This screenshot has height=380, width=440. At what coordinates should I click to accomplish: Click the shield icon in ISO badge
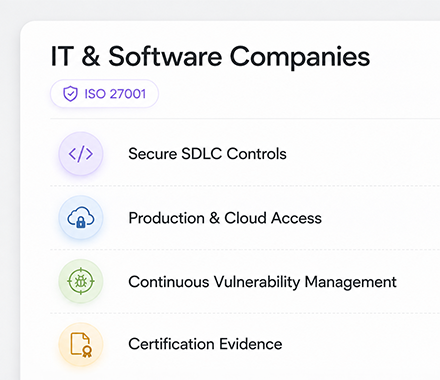[x=70, y=94]
